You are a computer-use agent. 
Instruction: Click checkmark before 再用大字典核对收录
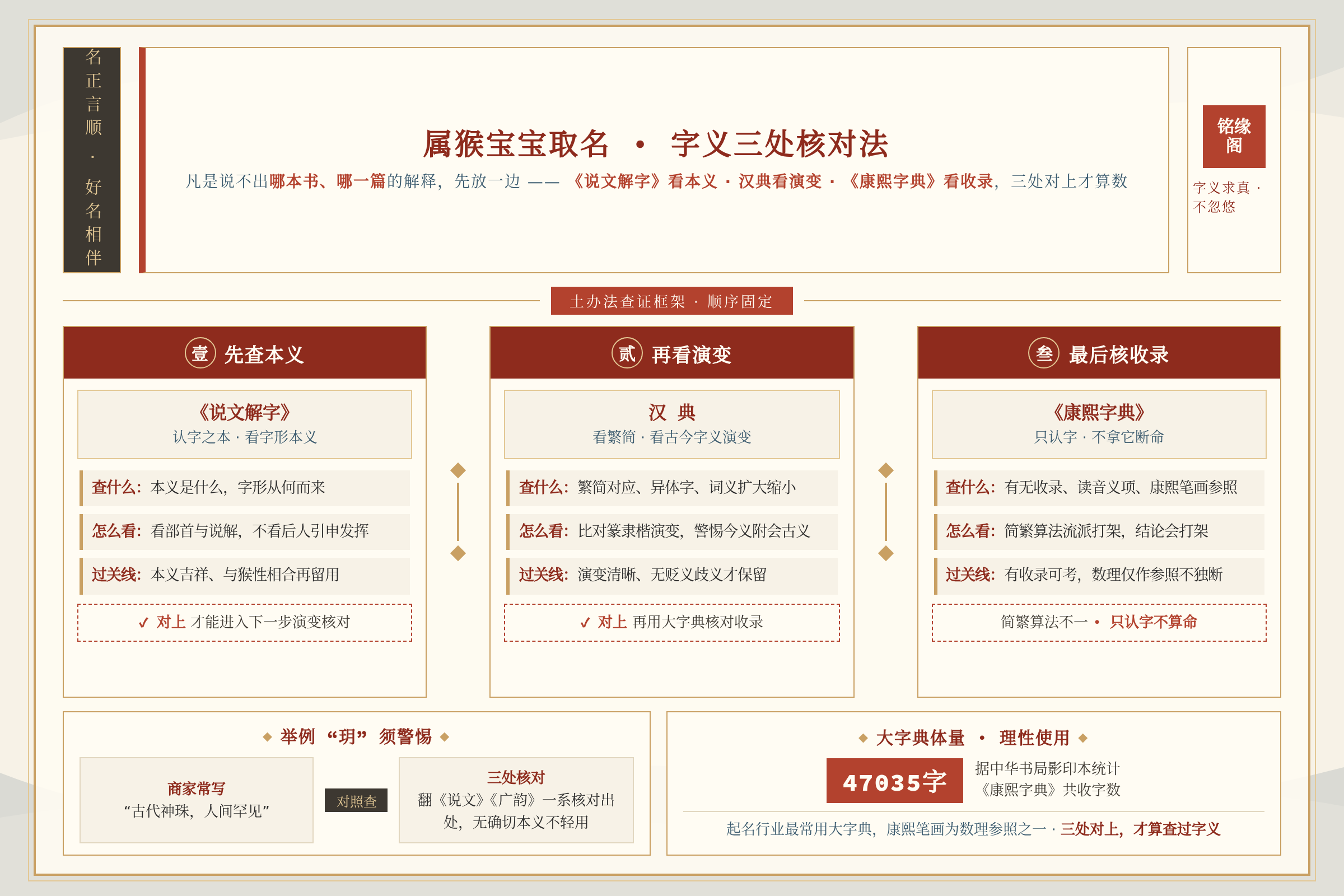coord(585,623)
